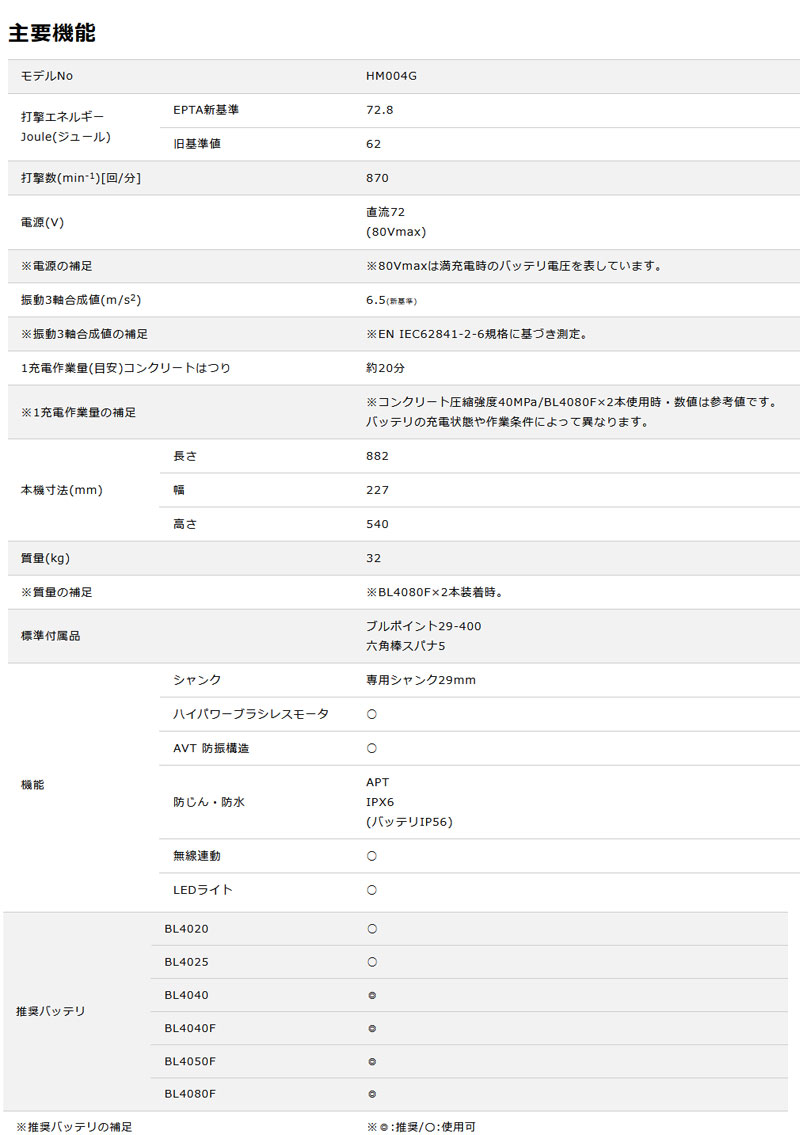Click the double-circle mark for BL4040
The width and height of the screenshot is (800, 1135).
click(372, 995)
